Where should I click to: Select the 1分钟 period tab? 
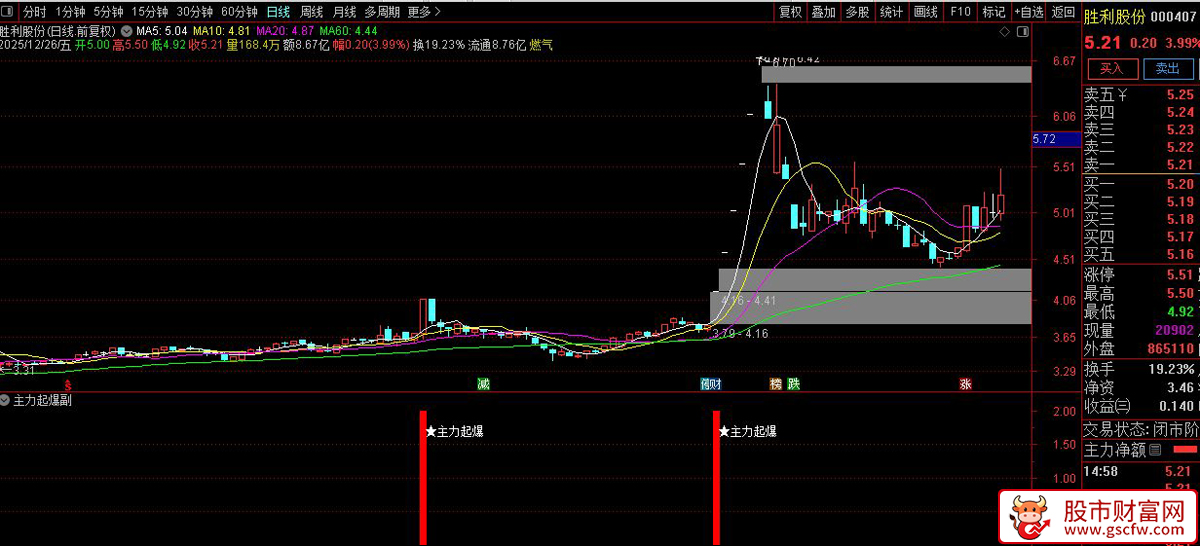point(70,12)
